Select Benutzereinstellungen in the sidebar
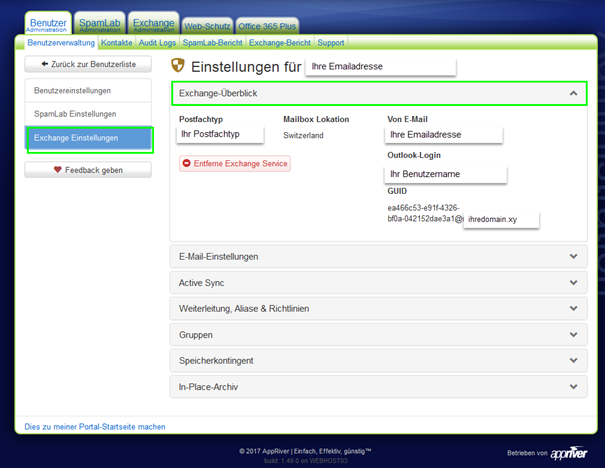Viewport: 605px width, 468px height. pyautogui.click(x=88, y=91)
